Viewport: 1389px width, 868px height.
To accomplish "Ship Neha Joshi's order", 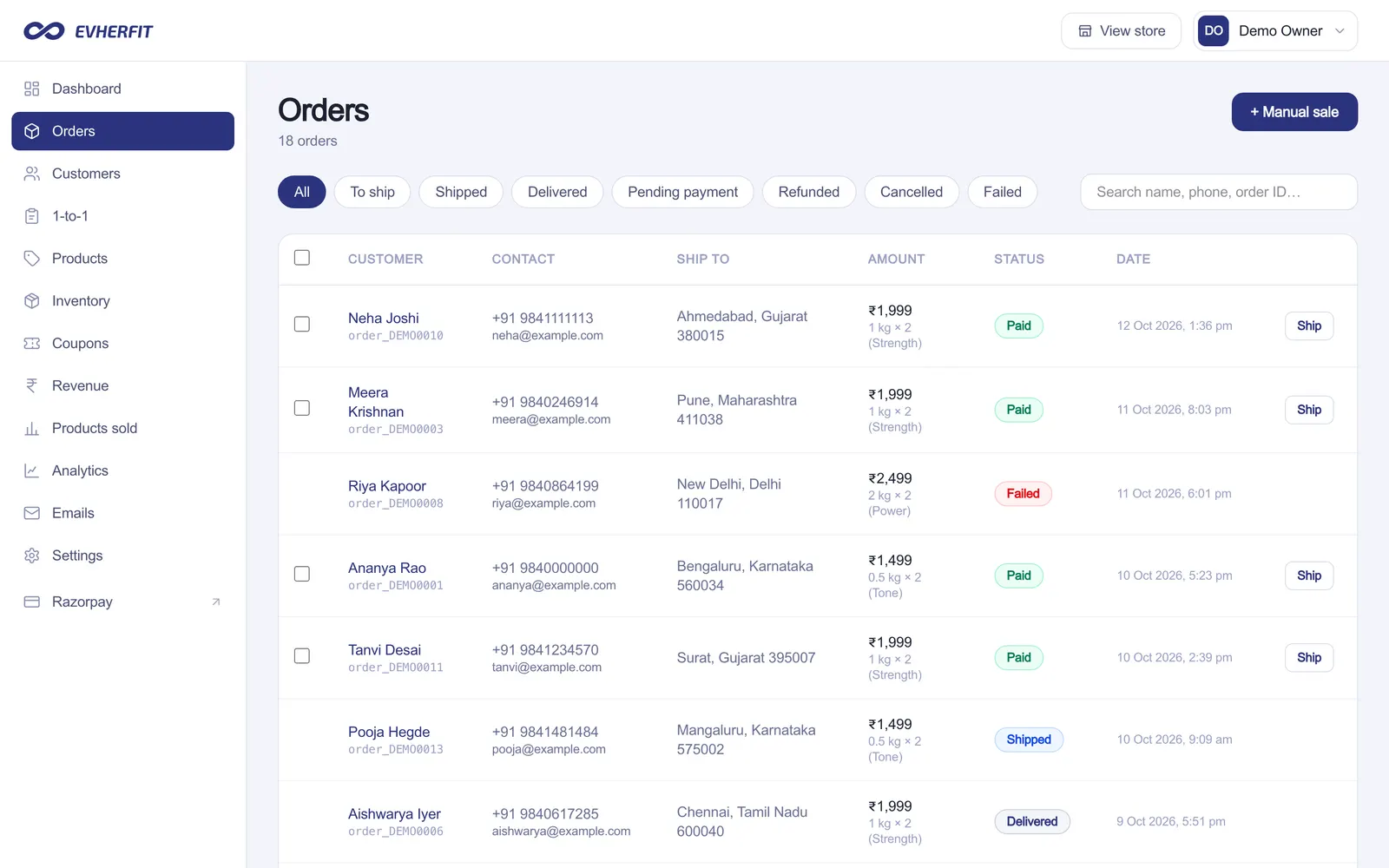I will coord(1309,326).
